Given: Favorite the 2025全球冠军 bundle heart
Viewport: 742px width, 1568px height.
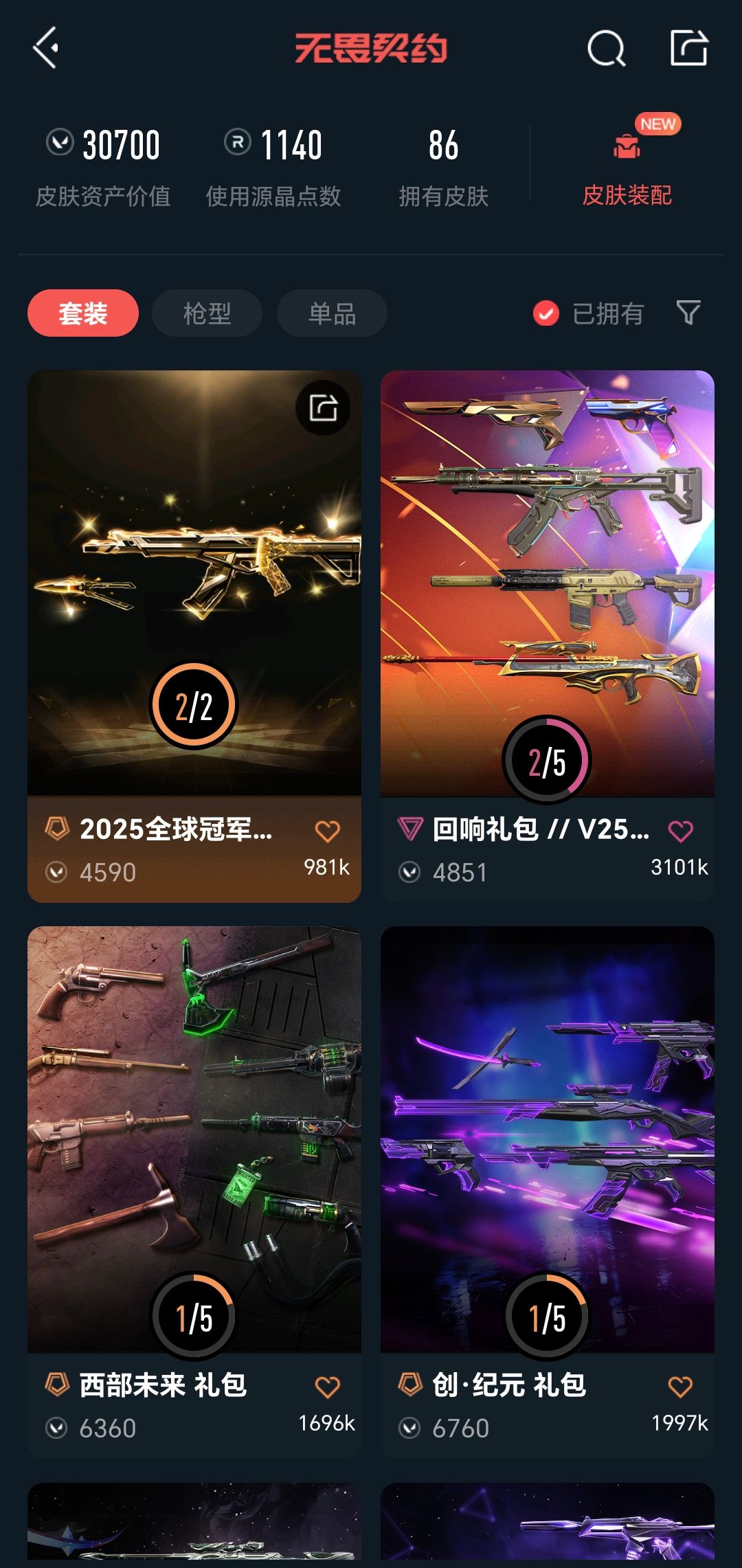Looking at the screenshot, I should coord(328,831).
